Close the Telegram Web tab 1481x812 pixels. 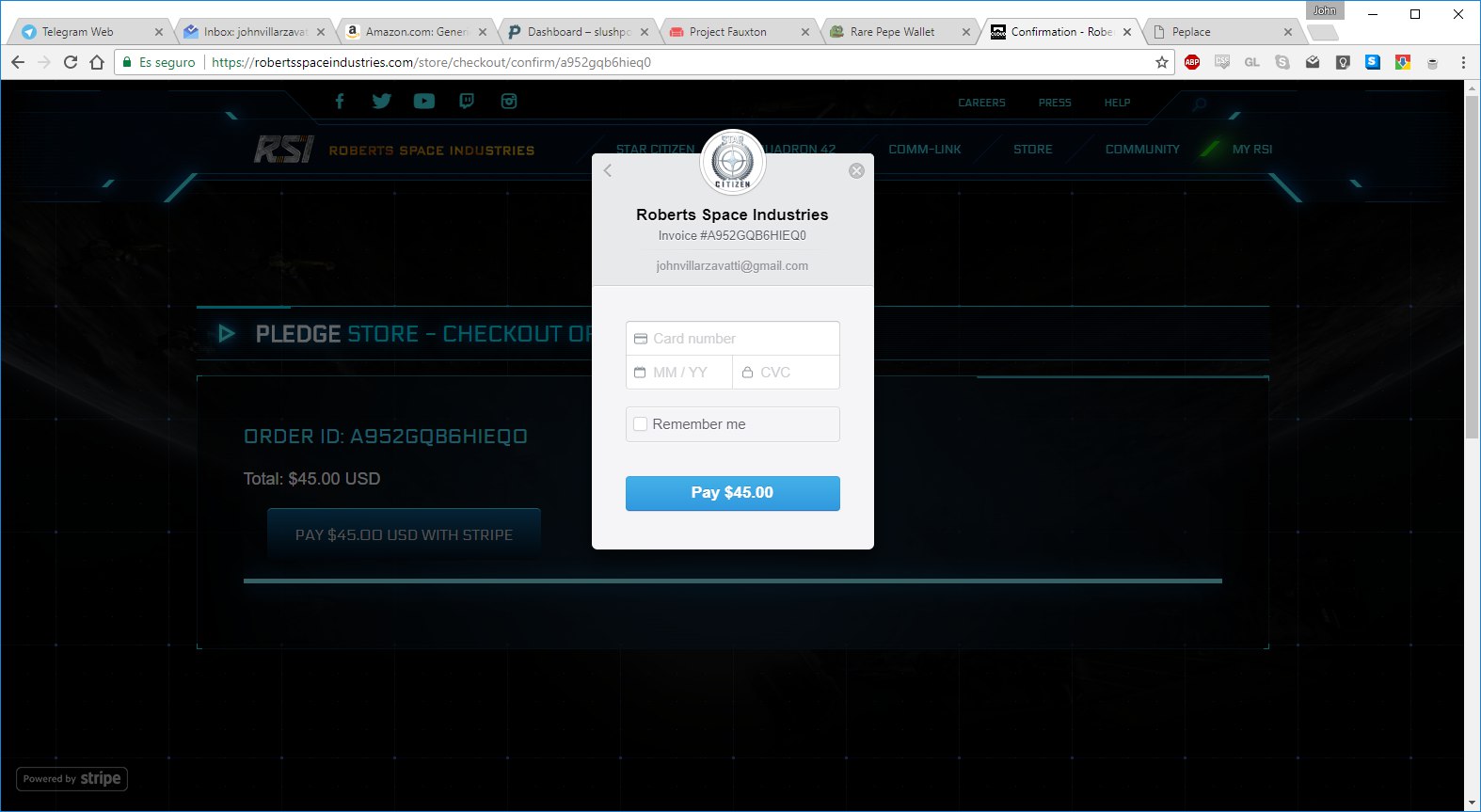[x=158, y=32]
